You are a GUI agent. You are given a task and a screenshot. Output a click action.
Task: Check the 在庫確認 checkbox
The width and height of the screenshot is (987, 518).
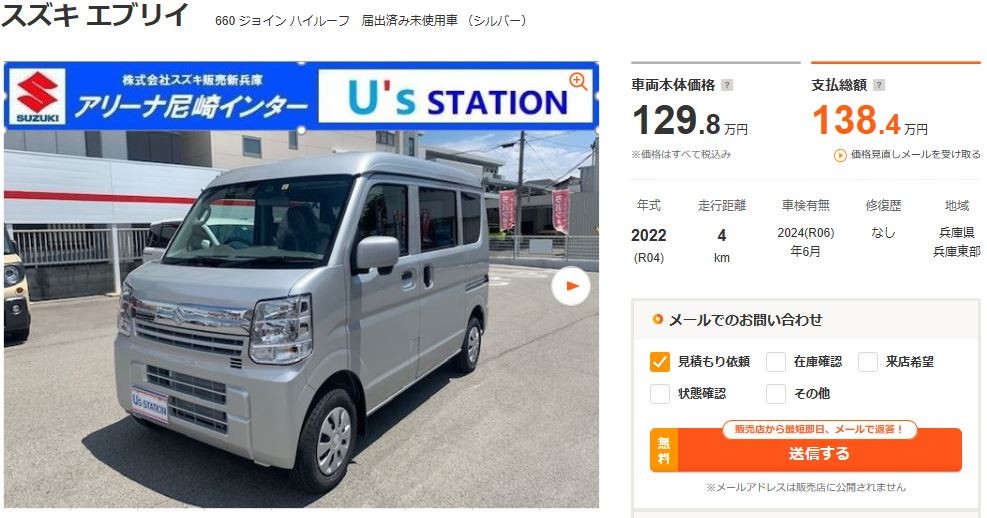[776, 362]
